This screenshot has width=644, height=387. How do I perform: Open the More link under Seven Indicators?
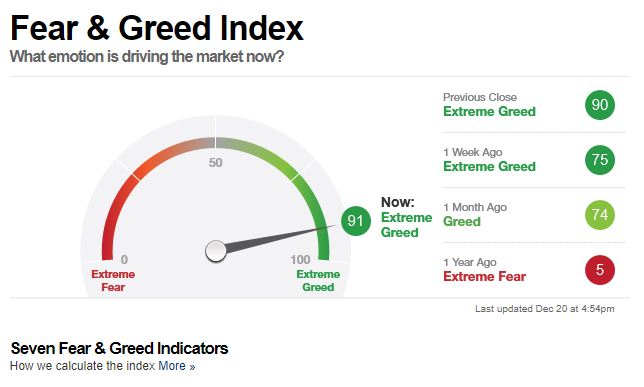pyautogui.click(x=177, y=366)
